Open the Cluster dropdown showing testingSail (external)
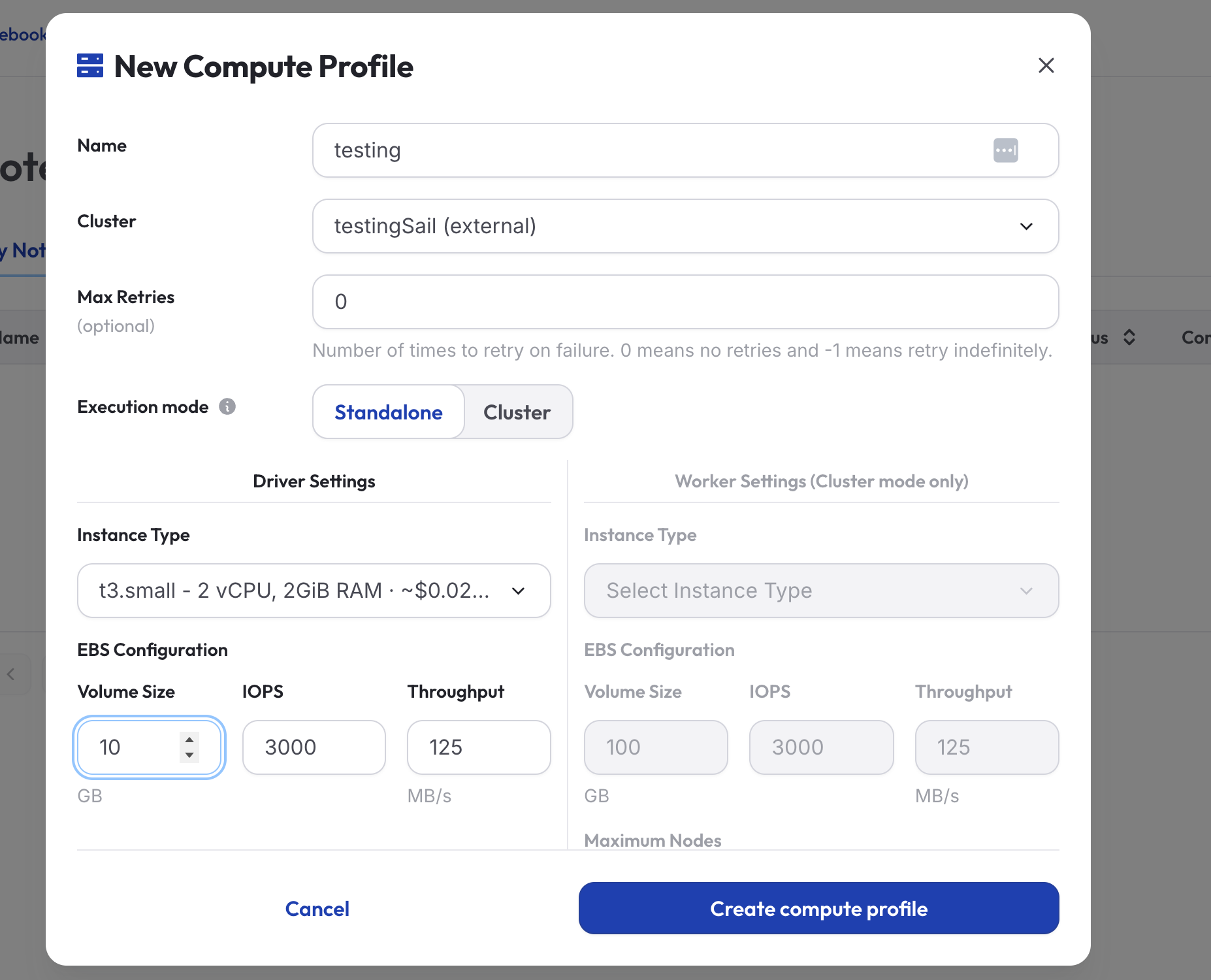The image size is (1211, 980). pos(686,226)
